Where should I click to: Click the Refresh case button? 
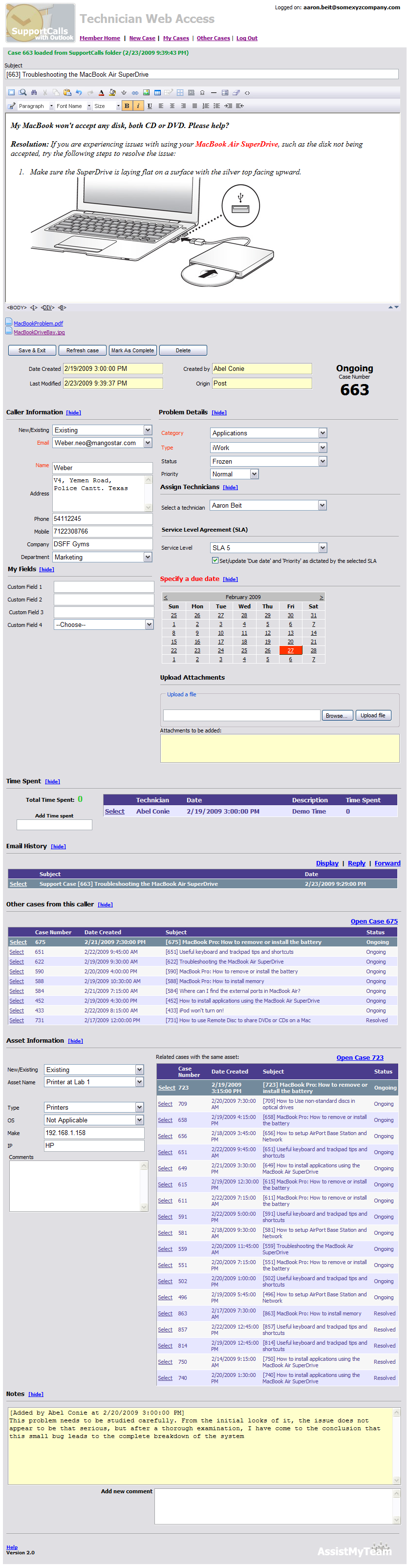coord(82,350)
